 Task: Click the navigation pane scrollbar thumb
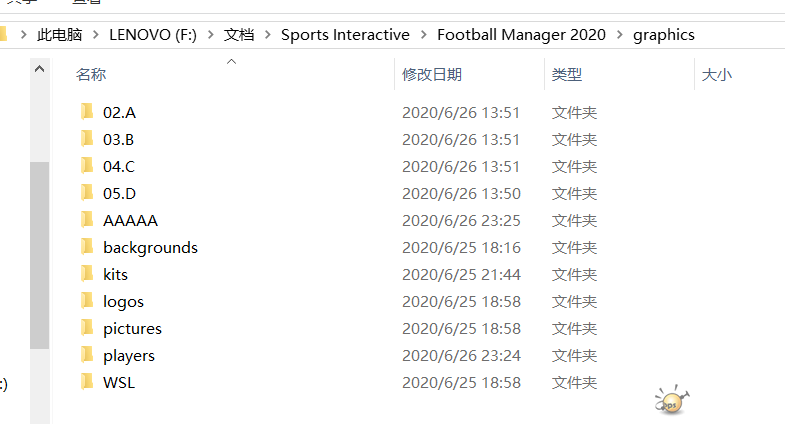tap(40, 255)
